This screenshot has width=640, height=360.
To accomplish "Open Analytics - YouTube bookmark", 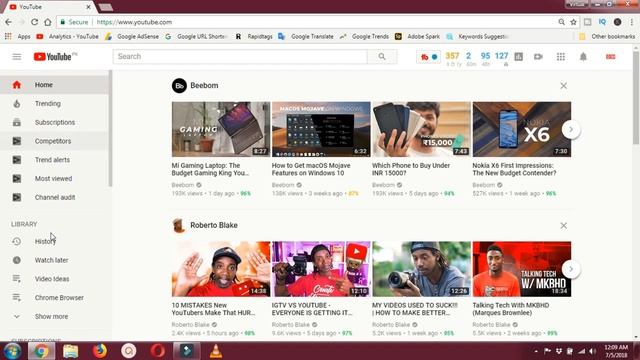I will tap(68, 36).
